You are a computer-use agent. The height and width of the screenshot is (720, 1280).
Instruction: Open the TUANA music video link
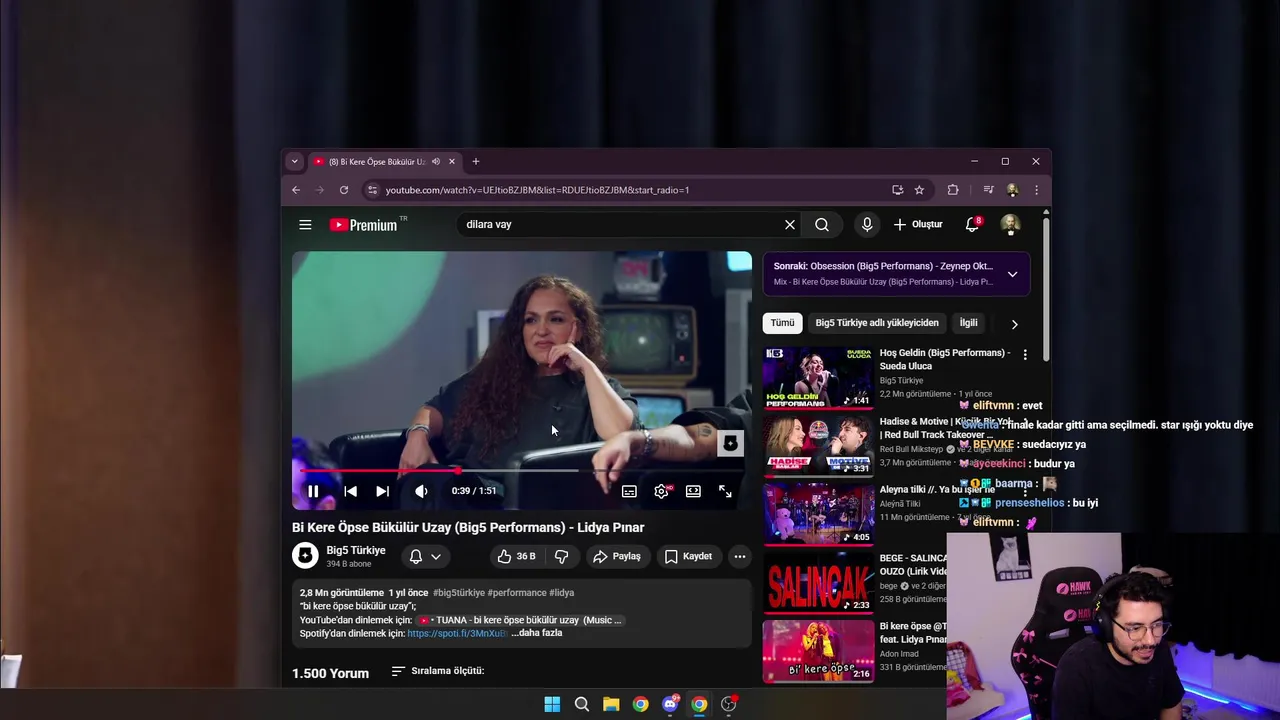tap(519, 620)
